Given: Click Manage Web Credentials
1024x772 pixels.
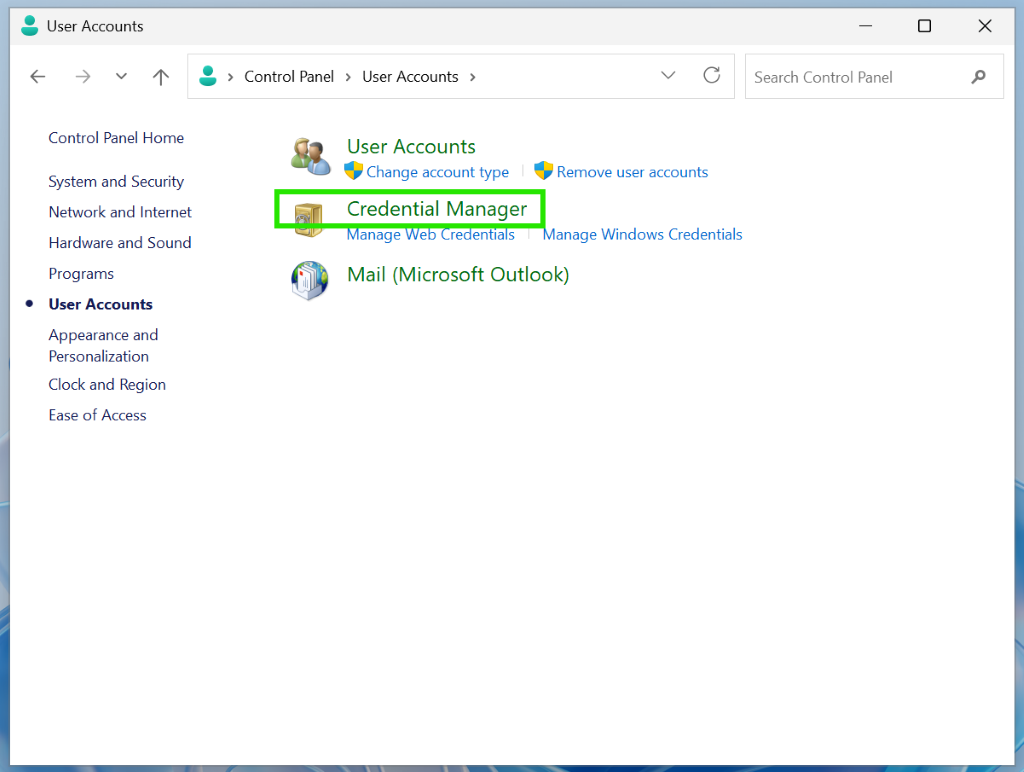Looking at the screenshot, I should [x=430, y=234].
